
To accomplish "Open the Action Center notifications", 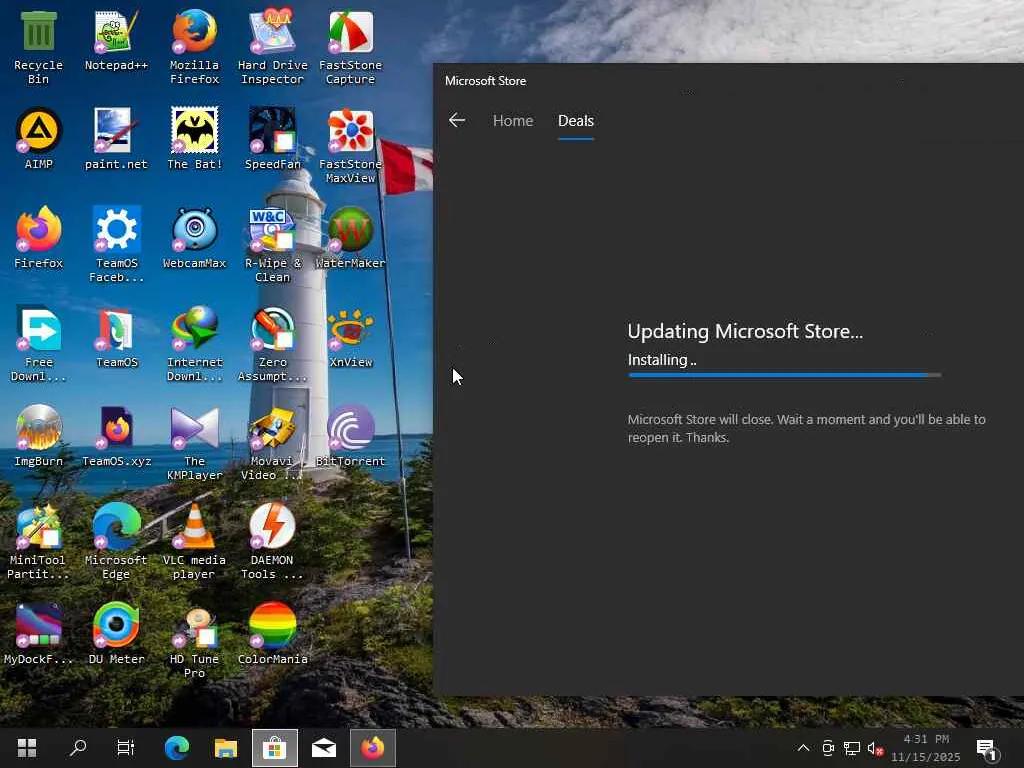I will point(987,750).
